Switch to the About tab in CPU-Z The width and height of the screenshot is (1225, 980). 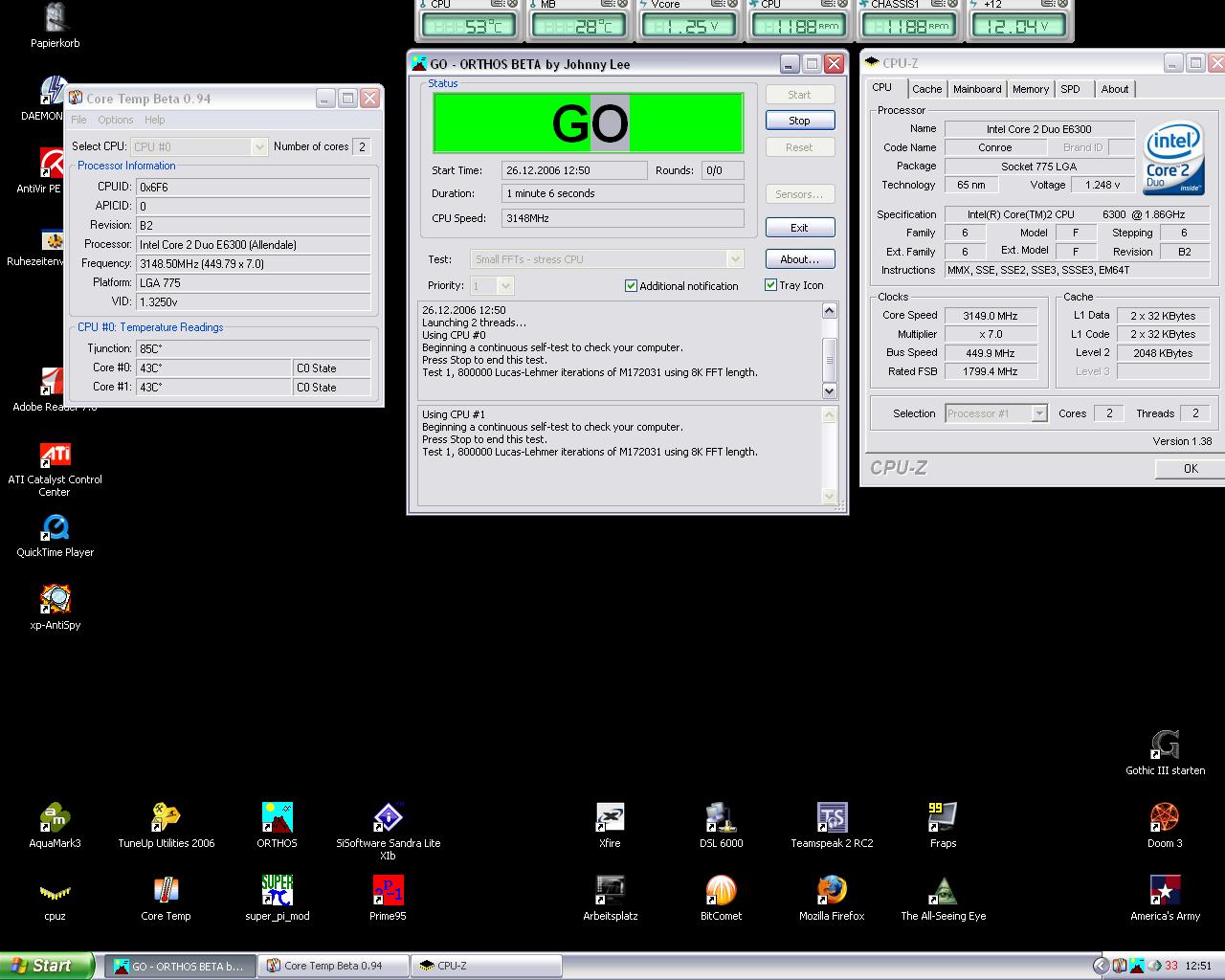(x=1115, y=89)
